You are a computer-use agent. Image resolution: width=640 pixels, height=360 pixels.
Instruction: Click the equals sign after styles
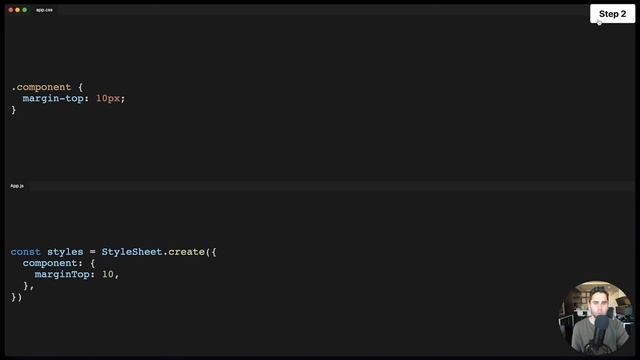(93, 252)
